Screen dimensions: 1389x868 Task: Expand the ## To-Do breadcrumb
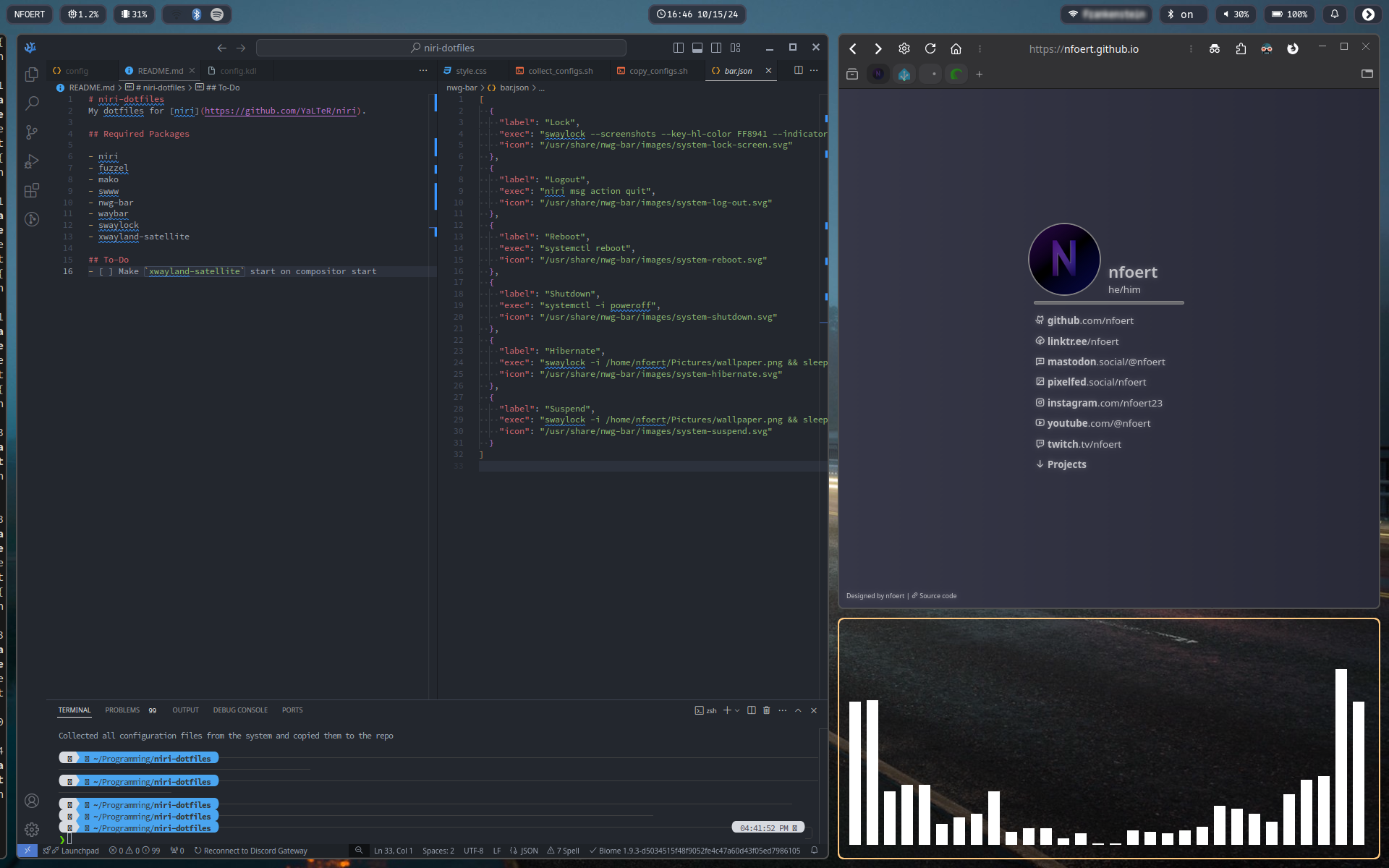218,88
